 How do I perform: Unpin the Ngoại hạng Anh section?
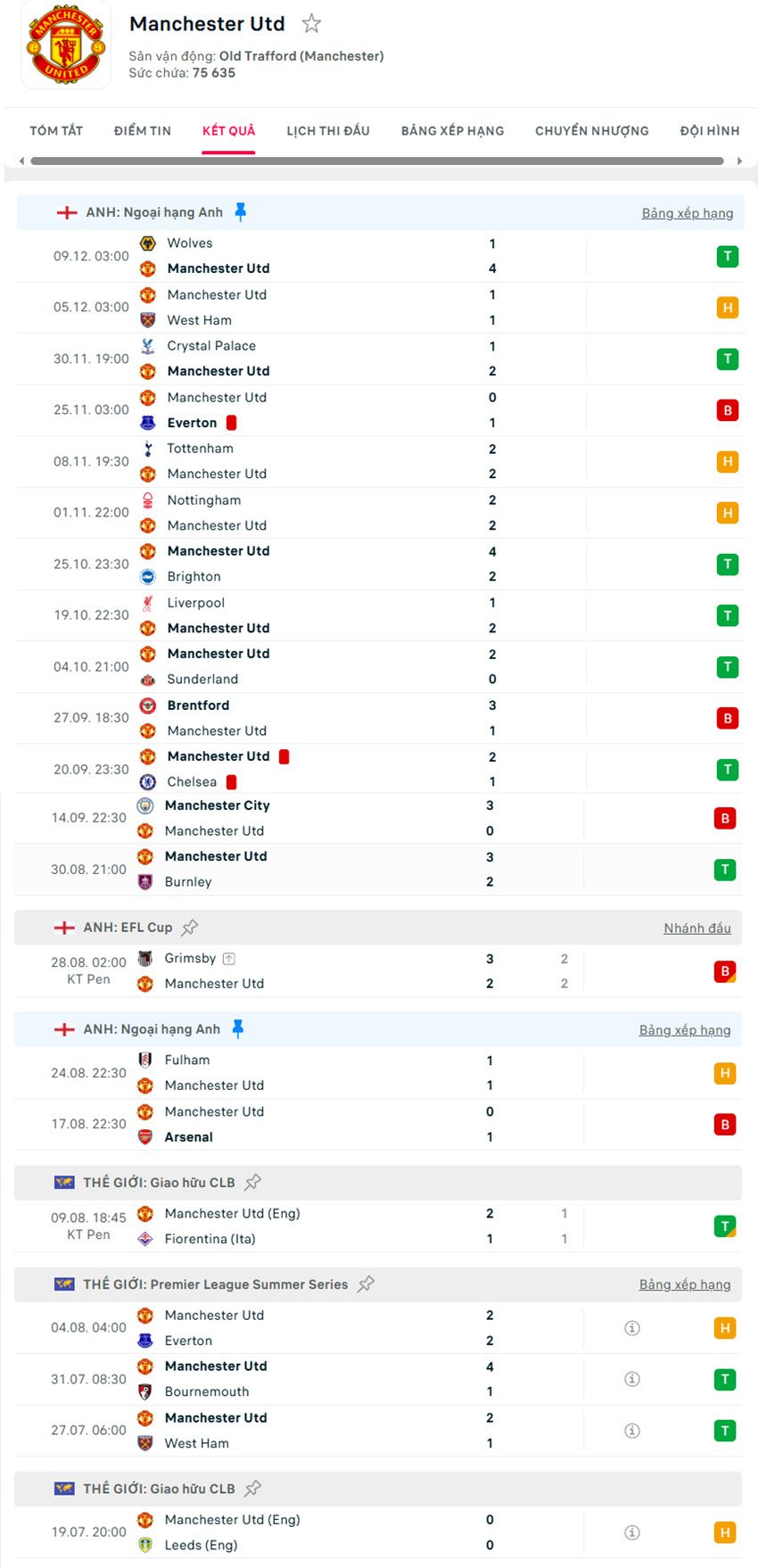(239, 212)
